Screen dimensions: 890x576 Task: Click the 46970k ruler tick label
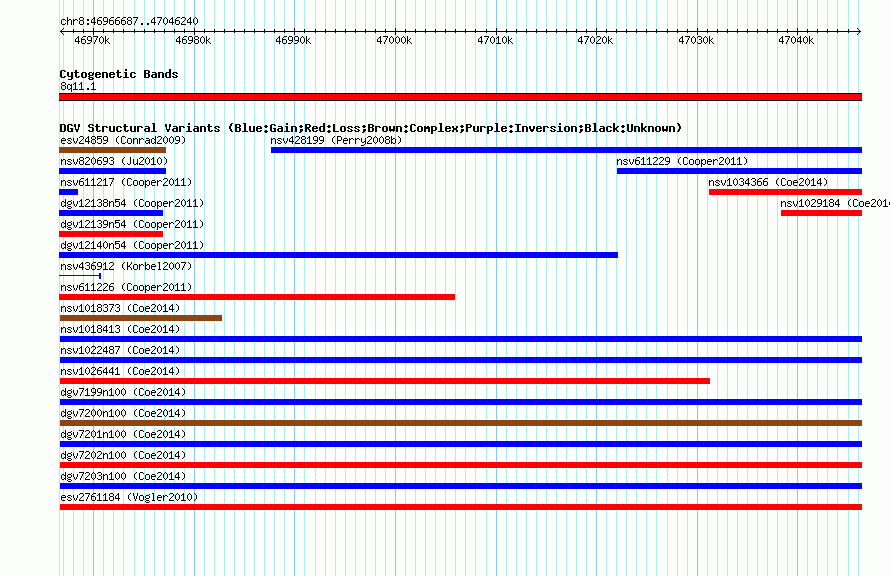(x=93, y=40)
